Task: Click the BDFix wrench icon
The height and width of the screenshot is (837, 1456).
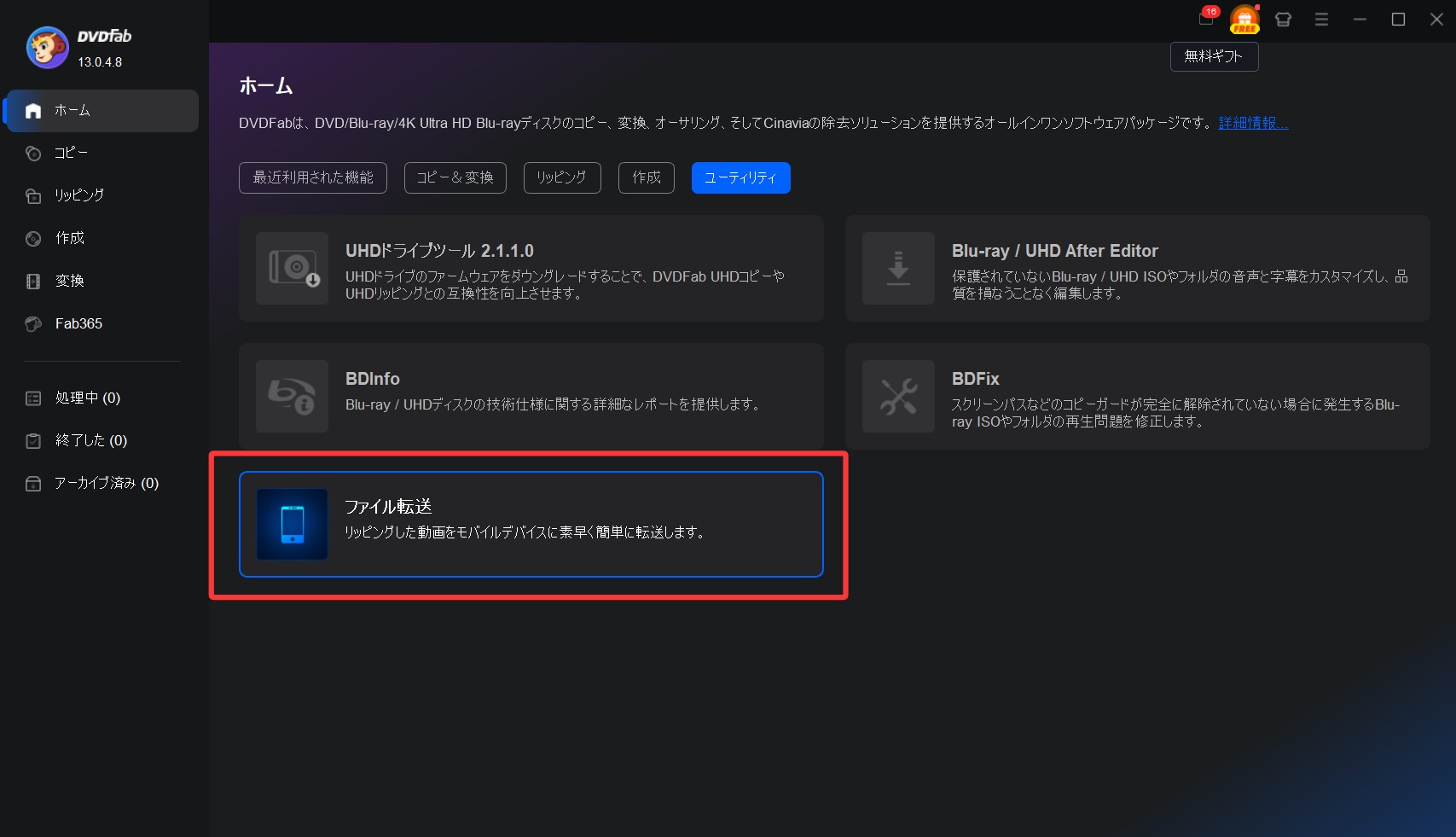Action: (898, 396)
